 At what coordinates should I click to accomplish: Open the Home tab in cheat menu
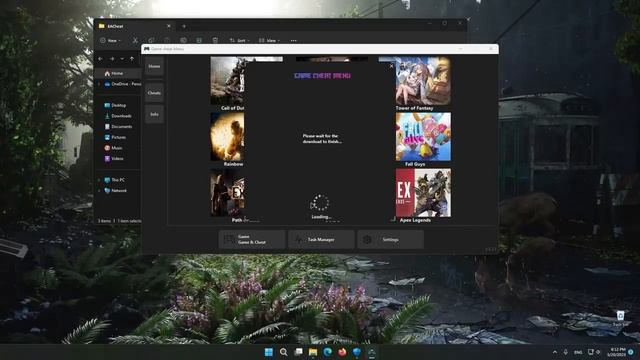(154, 66)
